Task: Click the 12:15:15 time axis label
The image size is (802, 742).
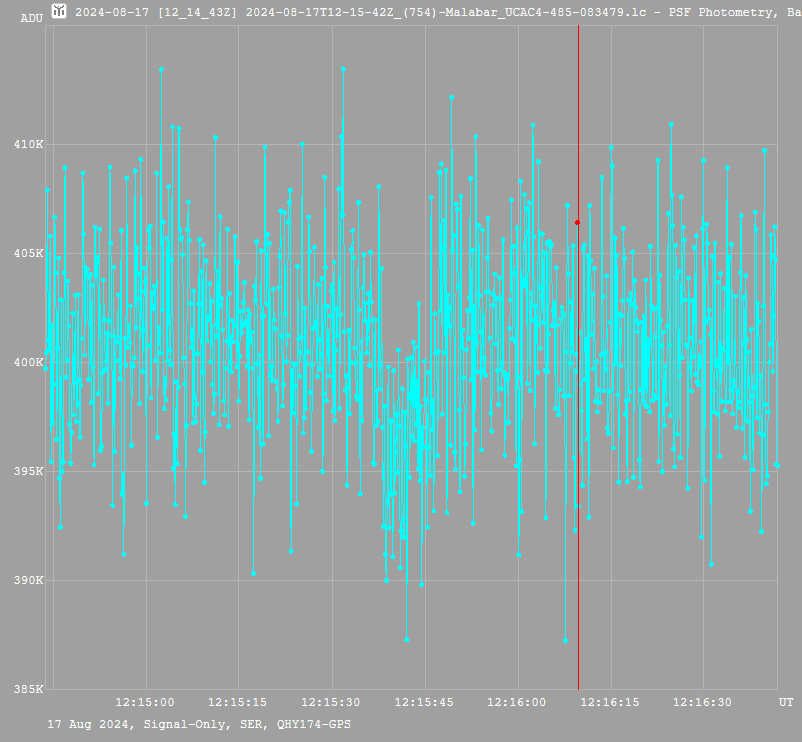Action: point(237,702)
